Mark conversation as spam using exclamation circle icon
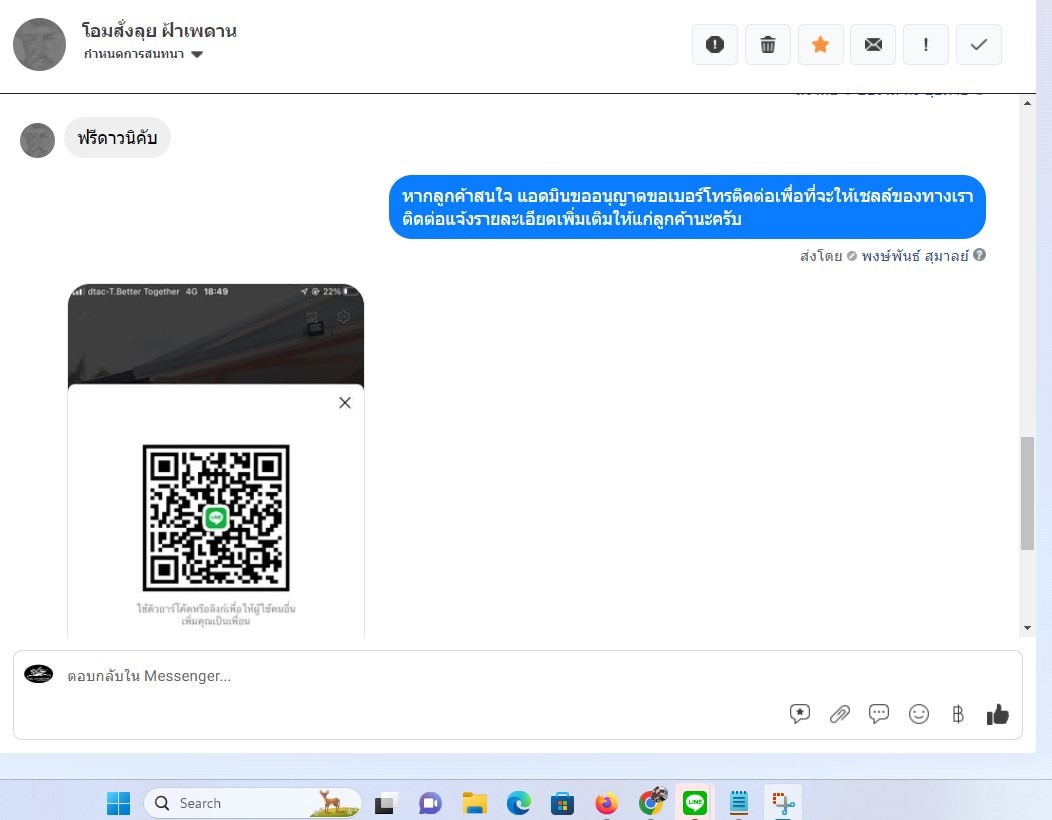Screen dimensions: 1052x820 coord(715,44)
